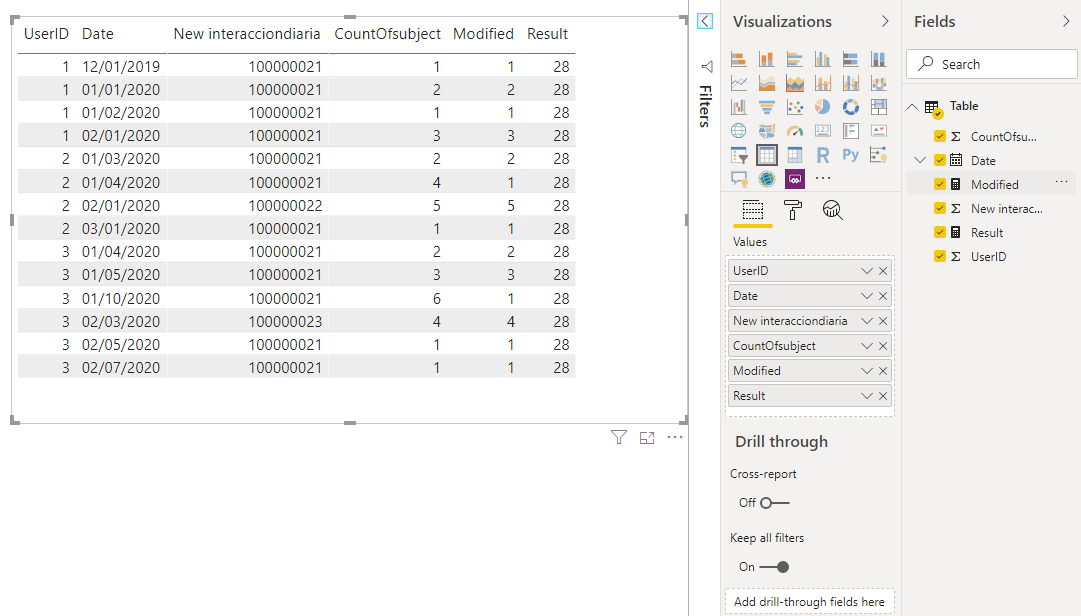
Task: Switch to the Analytics magnifier tab
Action: (x=833, y=210)
